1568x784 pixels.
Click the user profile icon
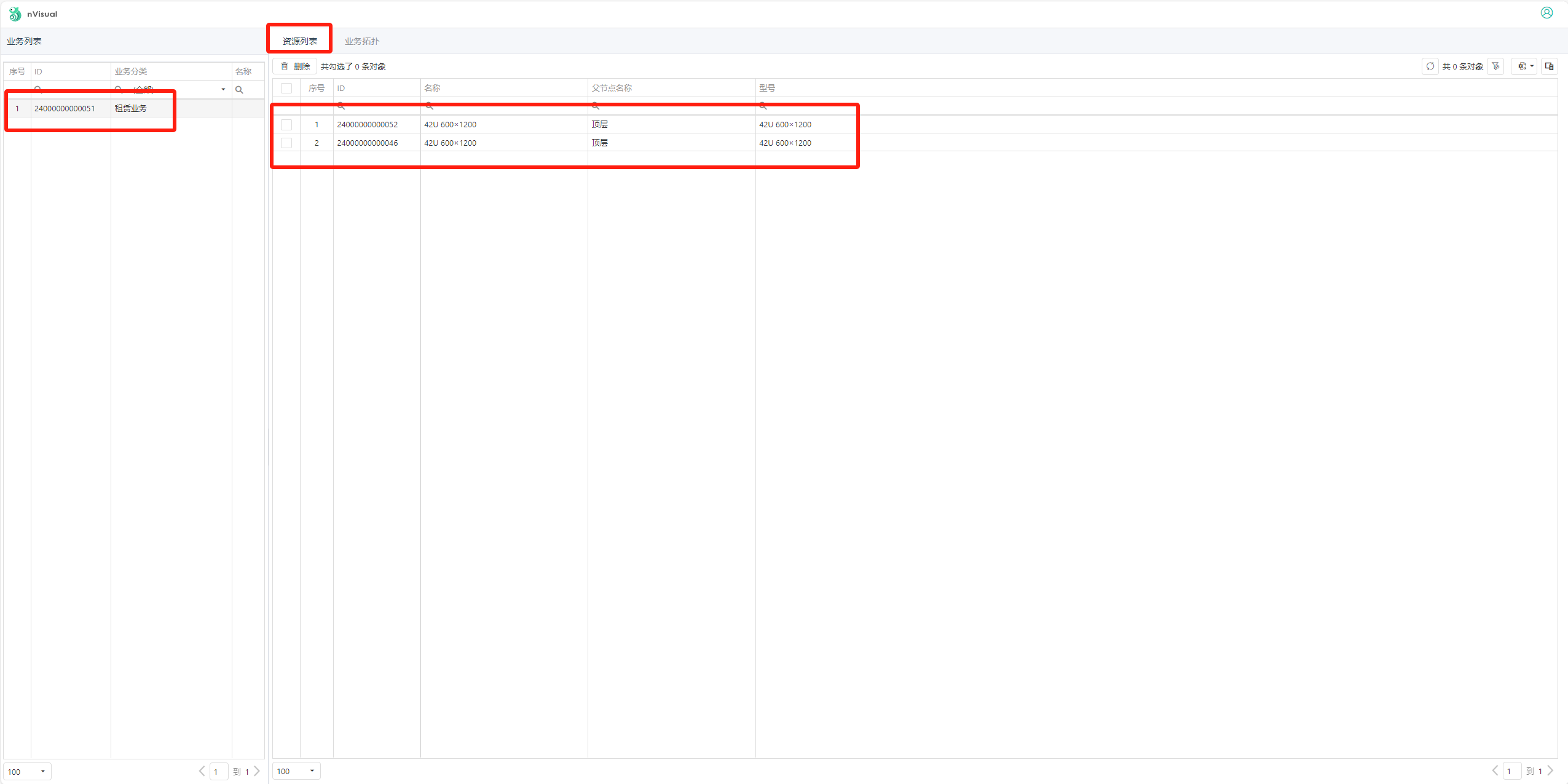[1546, 13]
